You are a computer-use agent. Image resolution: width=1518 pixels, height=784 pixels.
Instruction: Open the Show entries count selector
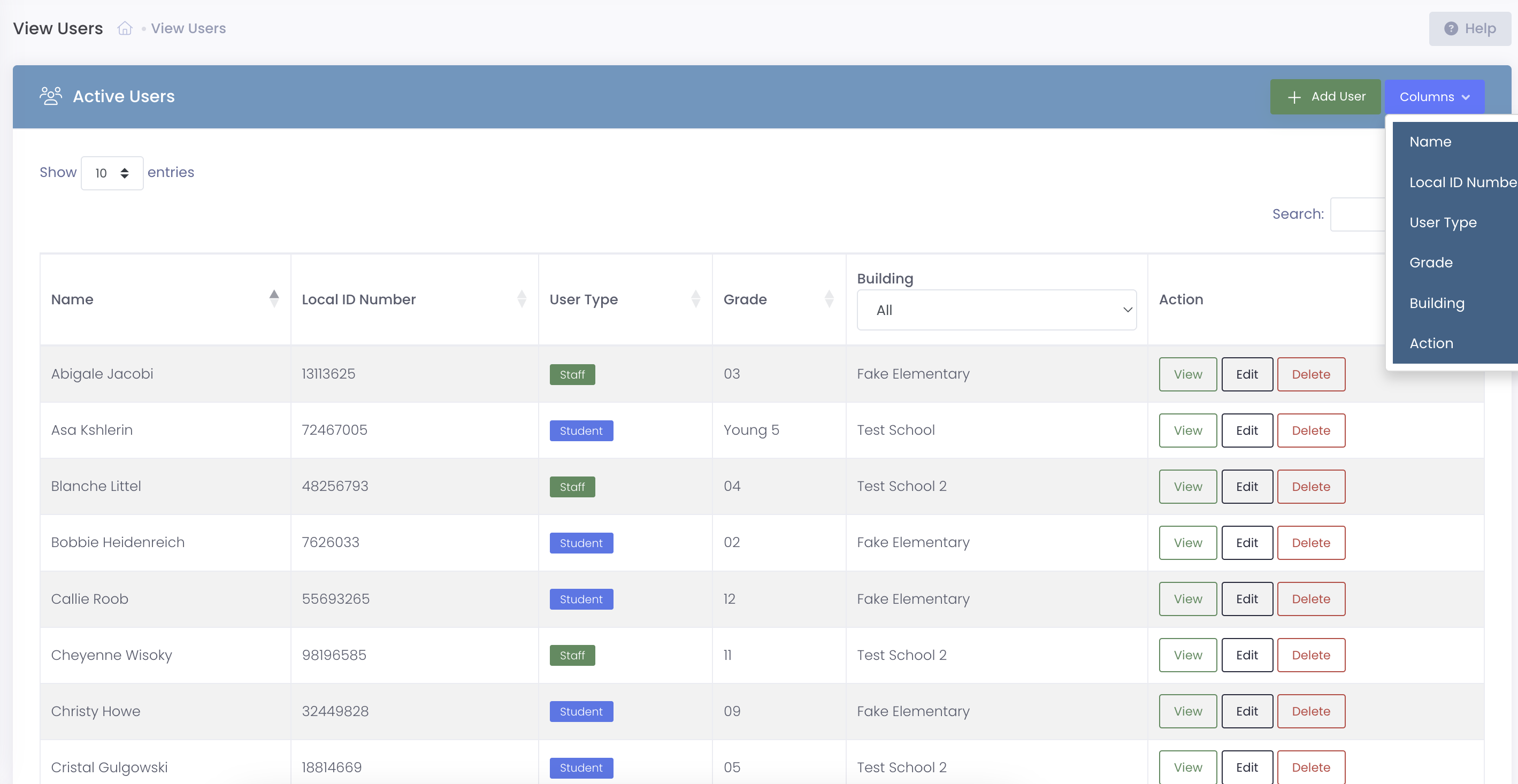tap(112, 173)
